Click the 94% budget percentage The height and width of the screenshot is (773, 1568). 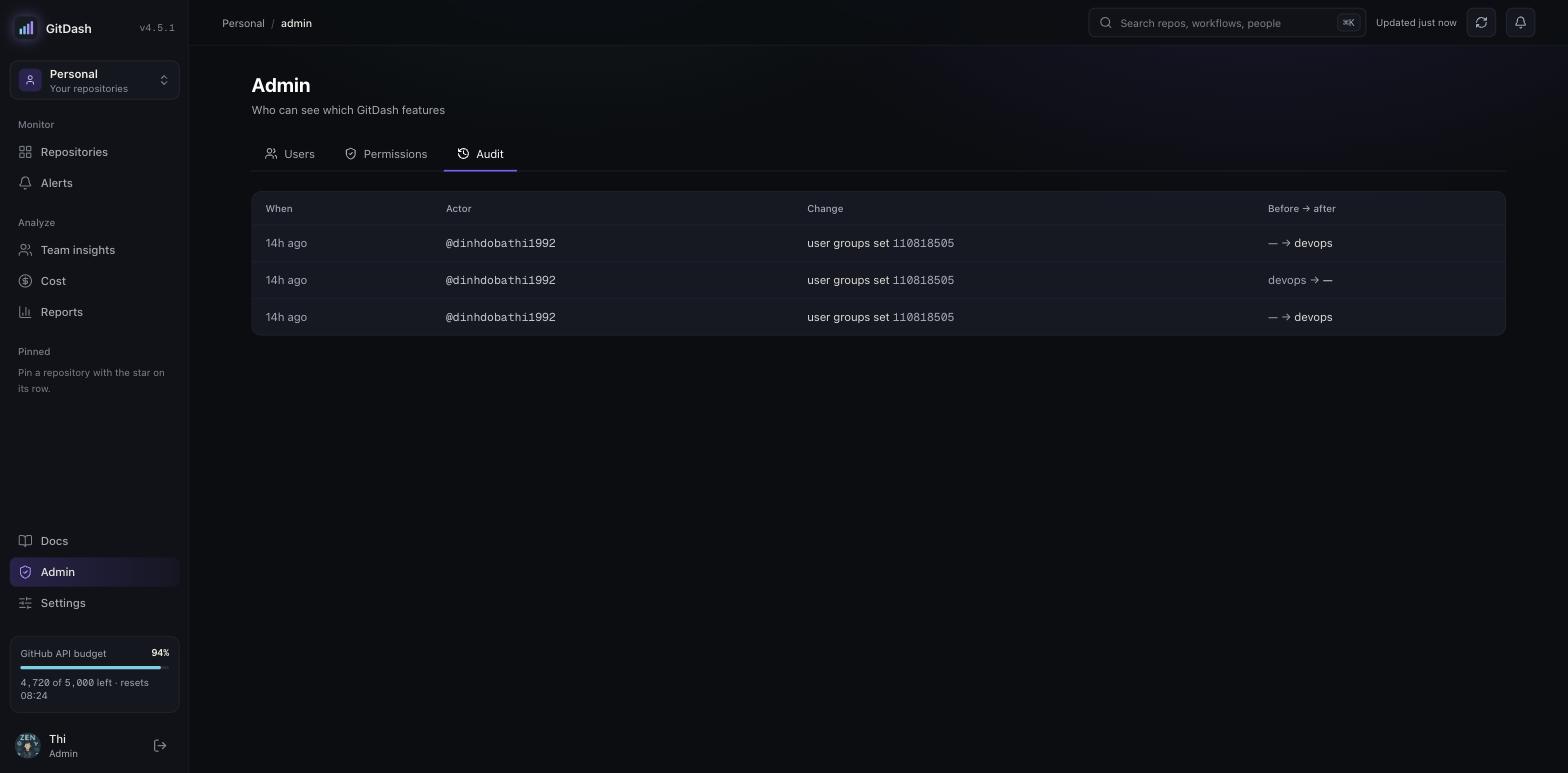160,653
